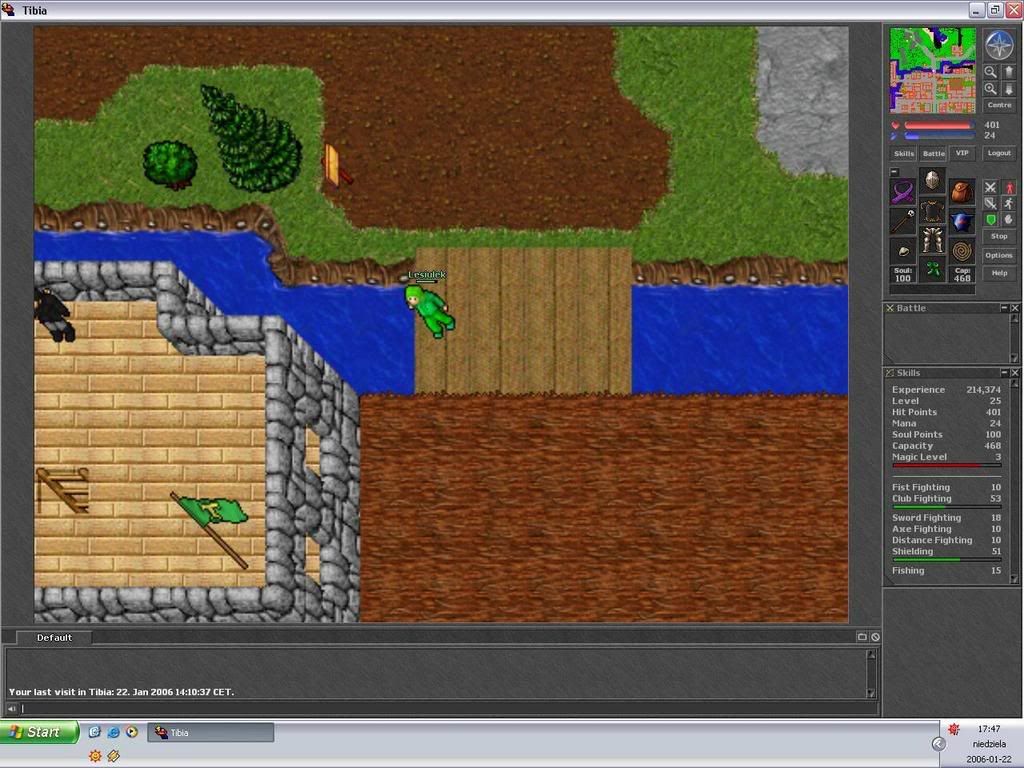Select the helmet equipment slot
Screen dimensions: 1024x768
pyautogui.click(x=932, y=180)
